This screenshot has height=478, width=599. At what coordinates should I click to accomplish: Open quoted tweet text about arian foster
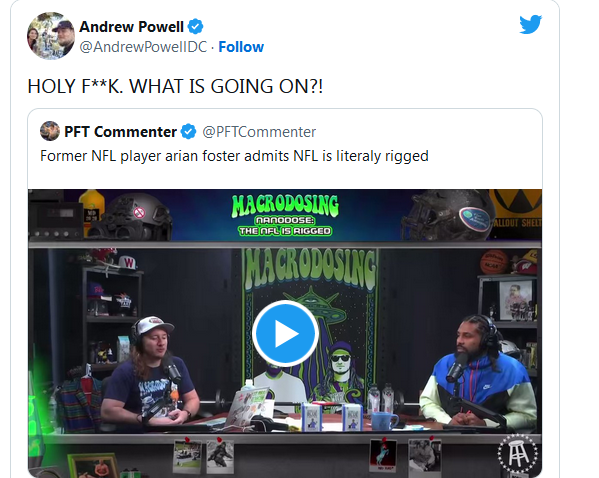pos(234,156)
